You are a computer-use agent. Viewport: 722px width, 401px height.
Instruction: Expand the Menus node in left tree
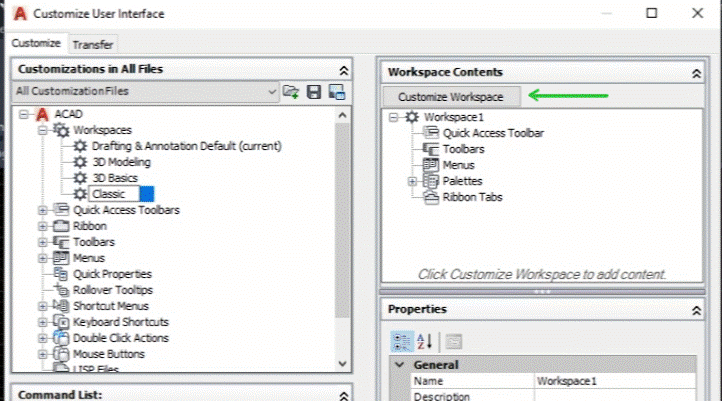[x=42, y=258]
